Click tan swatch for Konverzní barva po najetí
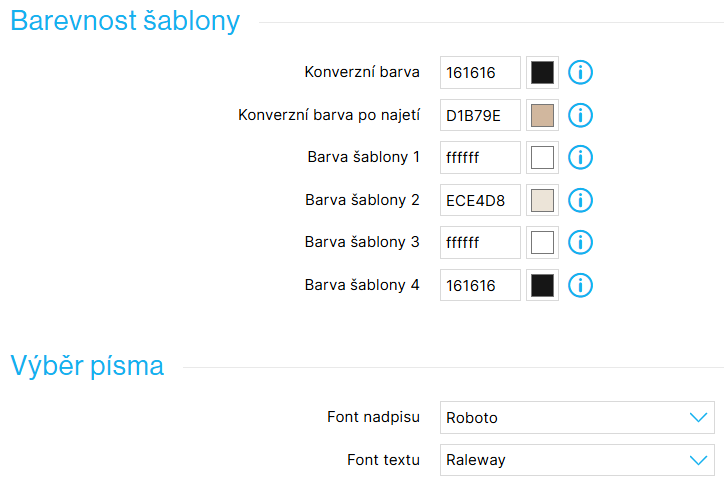The height and width of the screenshot is (484, 724). tap(542, 115)
